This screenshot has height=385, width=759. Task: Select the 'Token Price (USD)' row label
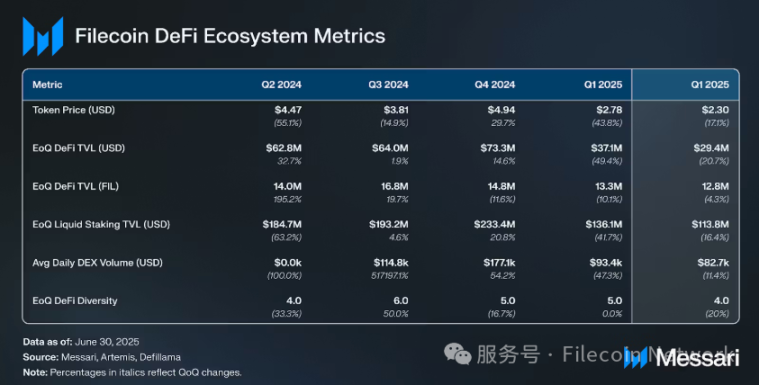click(x=74, y=110)
